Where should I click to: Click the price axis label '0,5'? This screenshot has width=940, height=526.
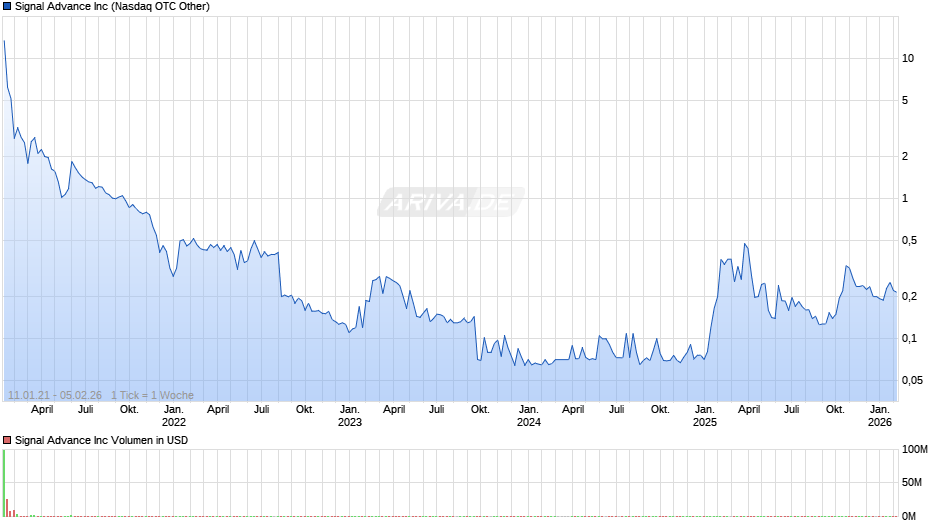pos(909,240)
